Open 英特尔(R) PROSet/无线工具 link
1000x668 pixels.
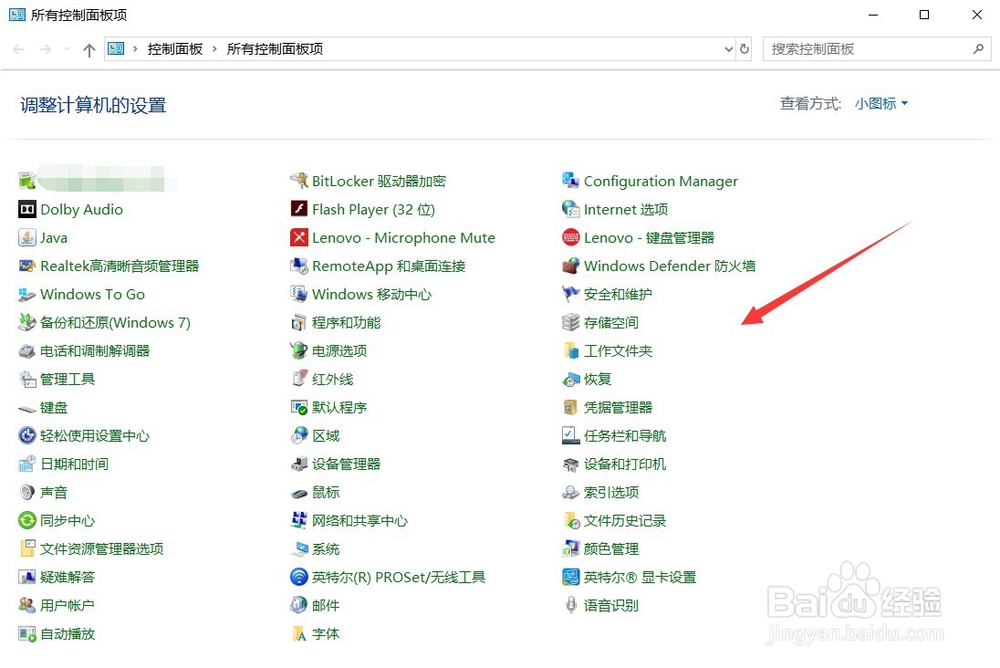(x=399, y=577)
